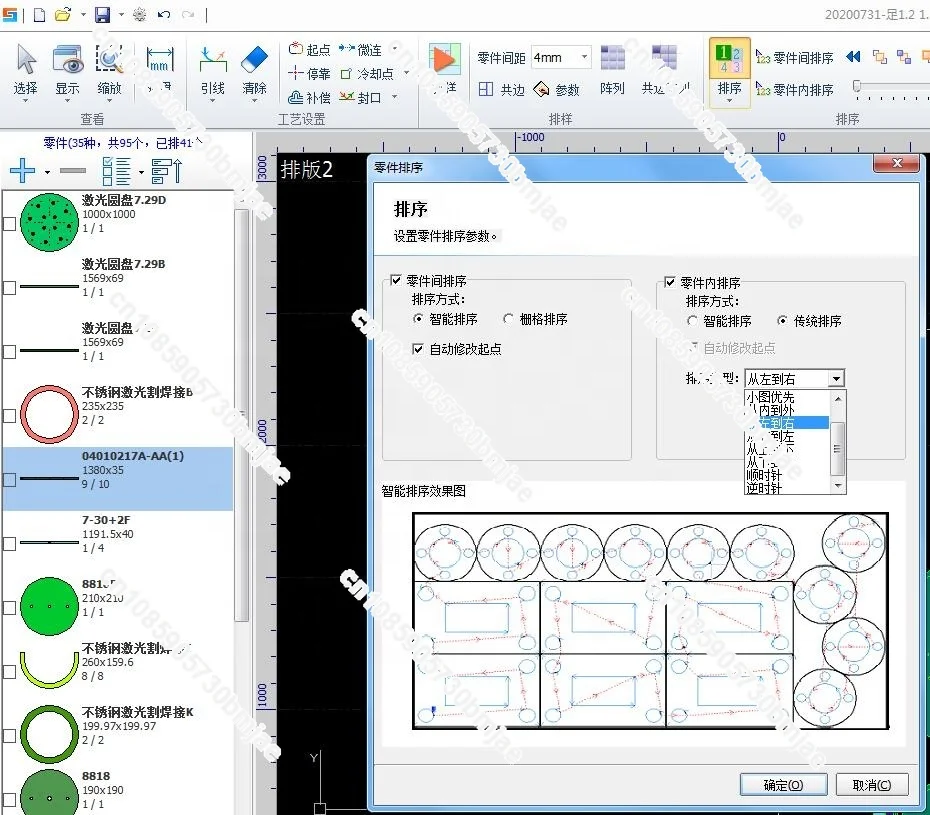
Task: Uncheck the 自动修改起点 checkbox
Action: tap(418, 349)
